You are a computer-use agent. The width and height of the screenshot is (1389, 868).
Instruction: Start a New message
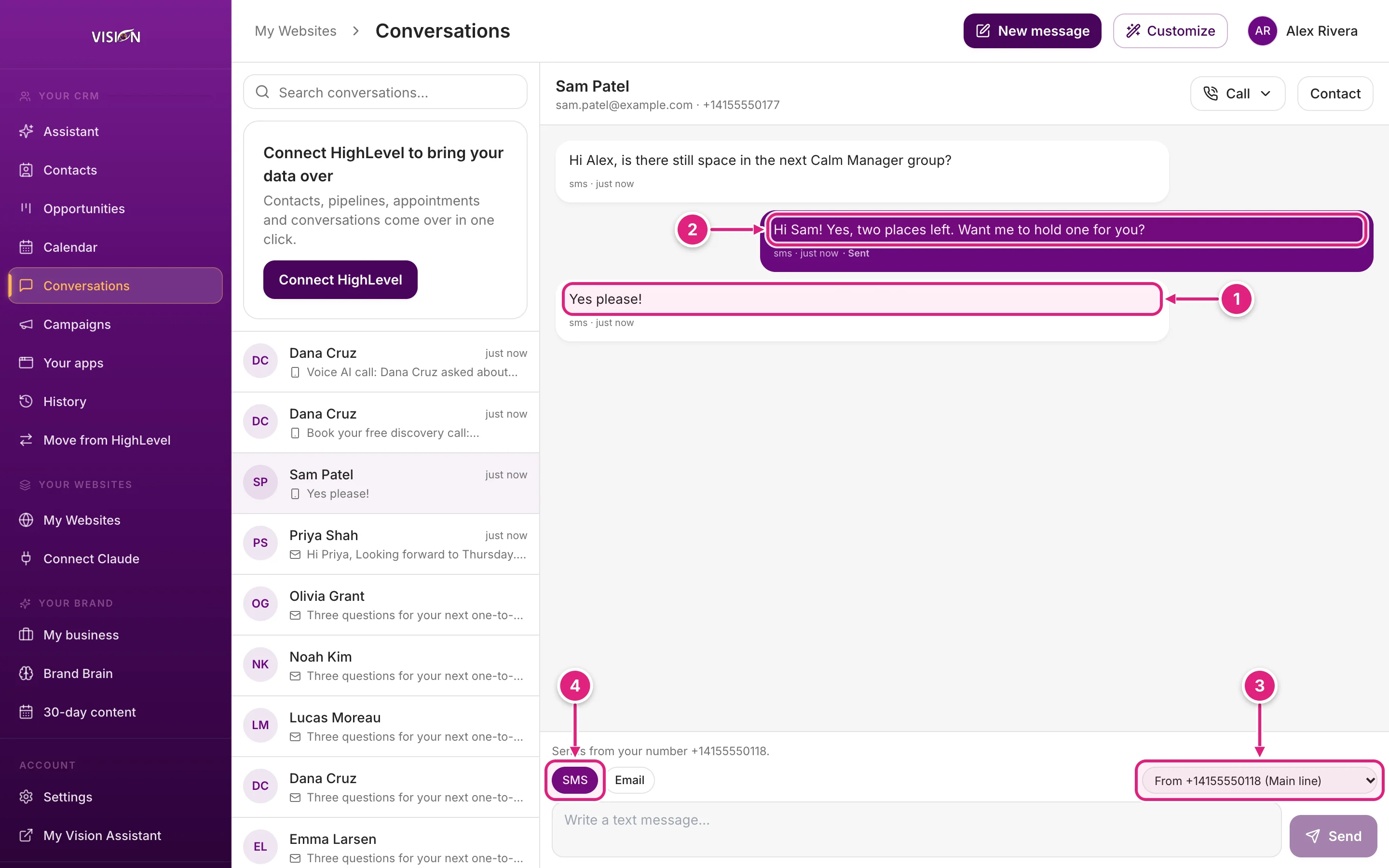pos(1032,31)
